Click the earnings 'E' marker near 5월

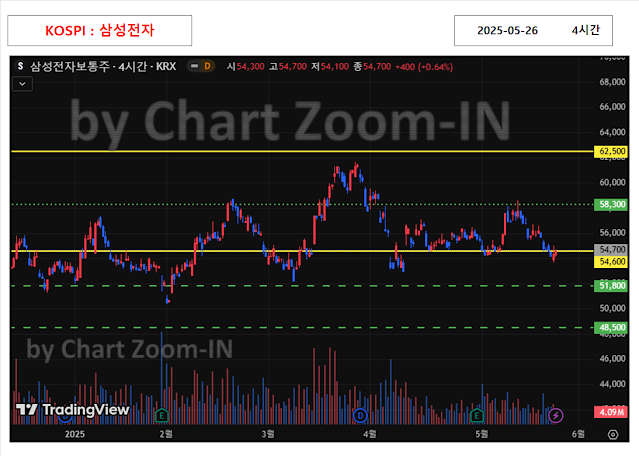(x=477, y=416)
